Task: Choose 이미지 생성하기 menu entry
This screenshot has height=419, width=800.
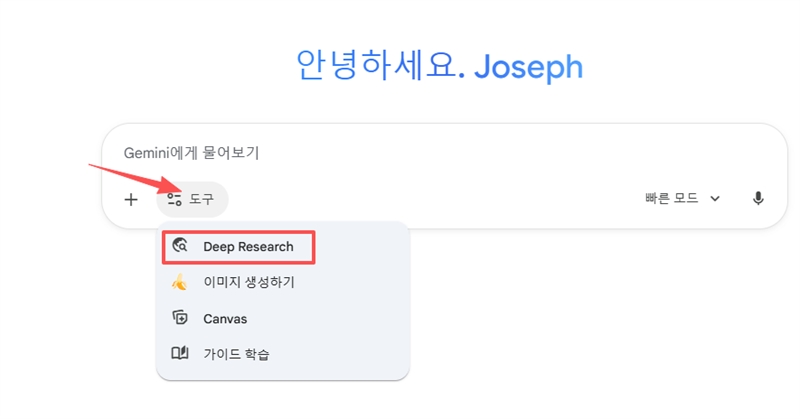Action: pos(249,282)
